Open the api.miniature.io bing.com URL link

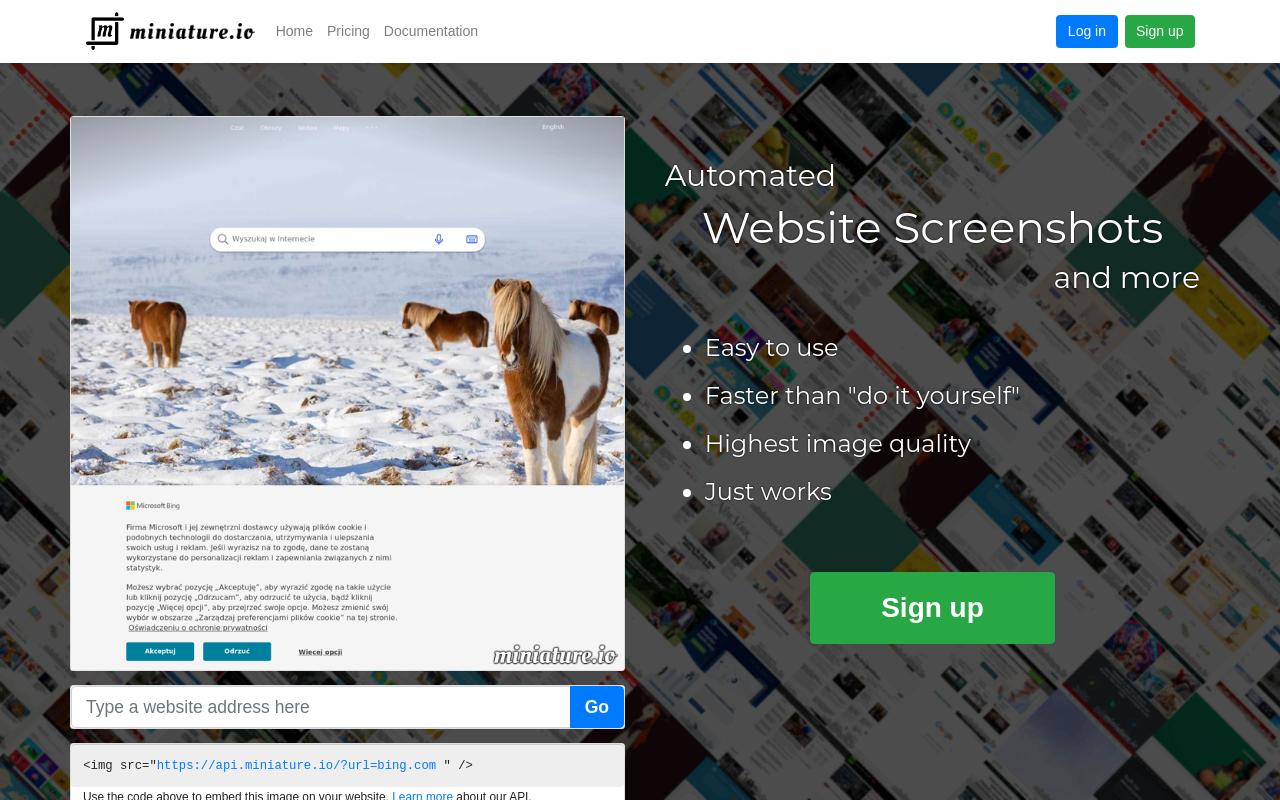tap(296, 766)
